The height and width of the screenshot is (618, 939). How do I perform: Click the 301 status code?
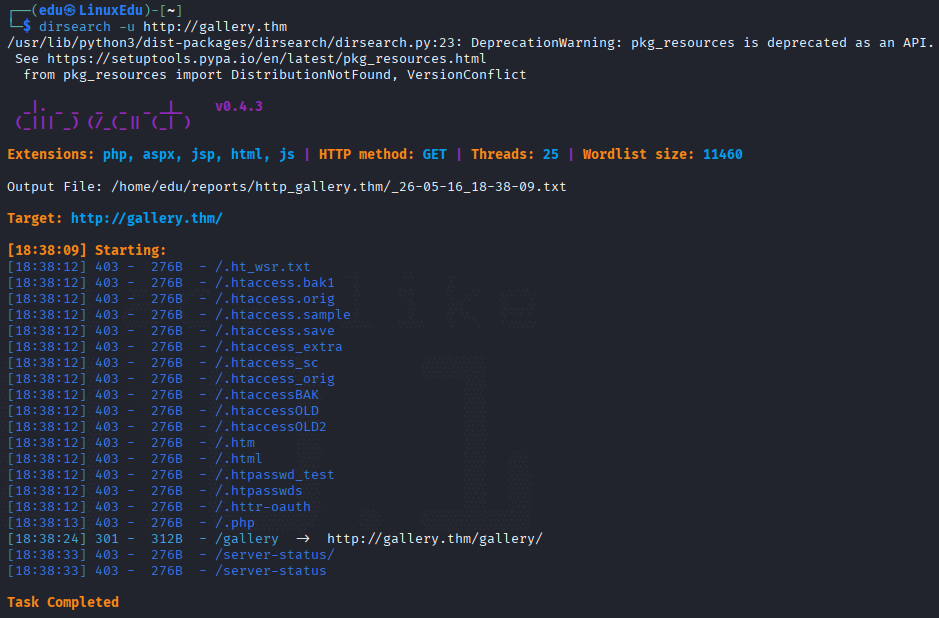[x=107, y=539]
